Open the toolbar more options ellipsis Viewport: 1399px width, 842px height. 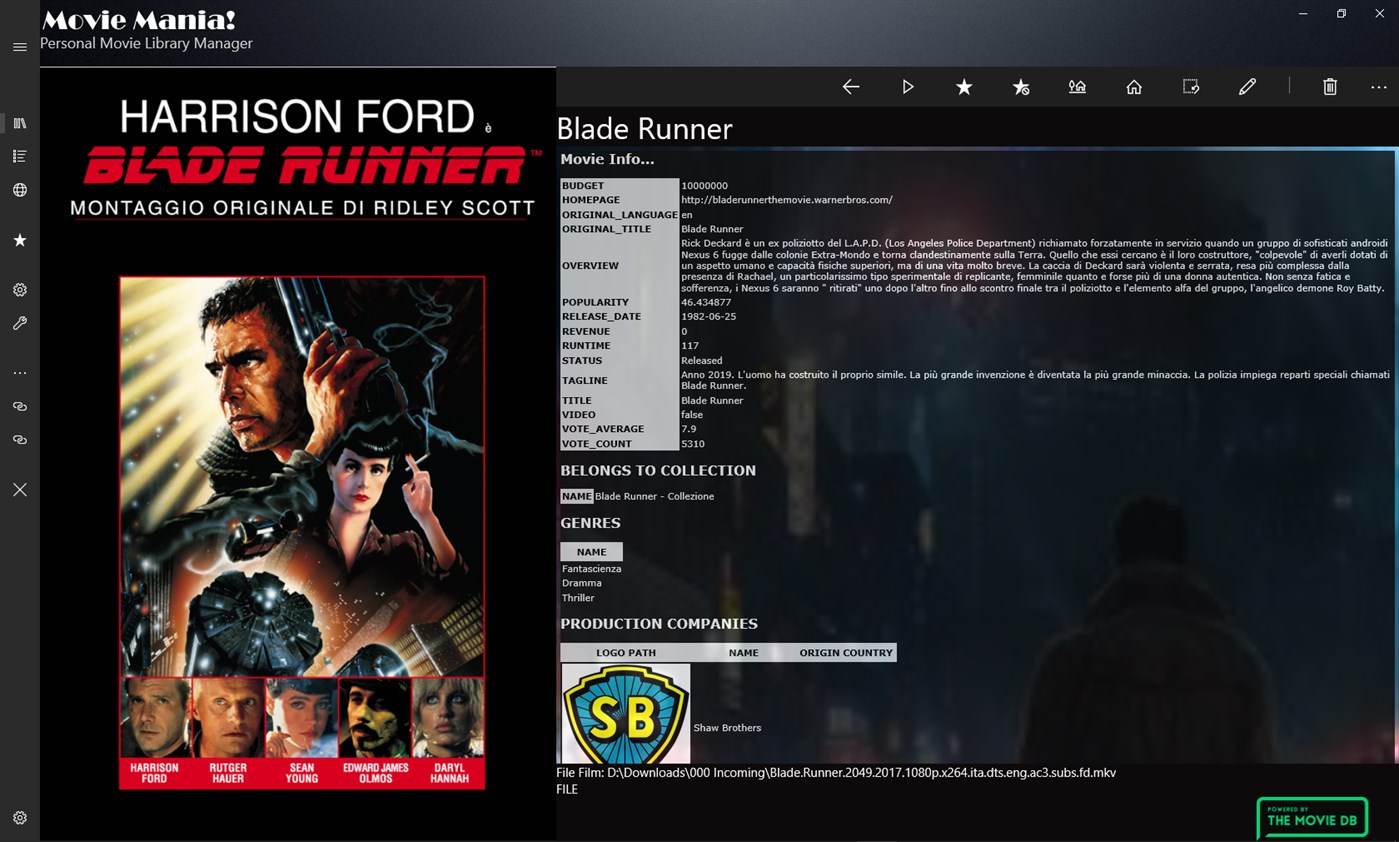click(1379, 87)
